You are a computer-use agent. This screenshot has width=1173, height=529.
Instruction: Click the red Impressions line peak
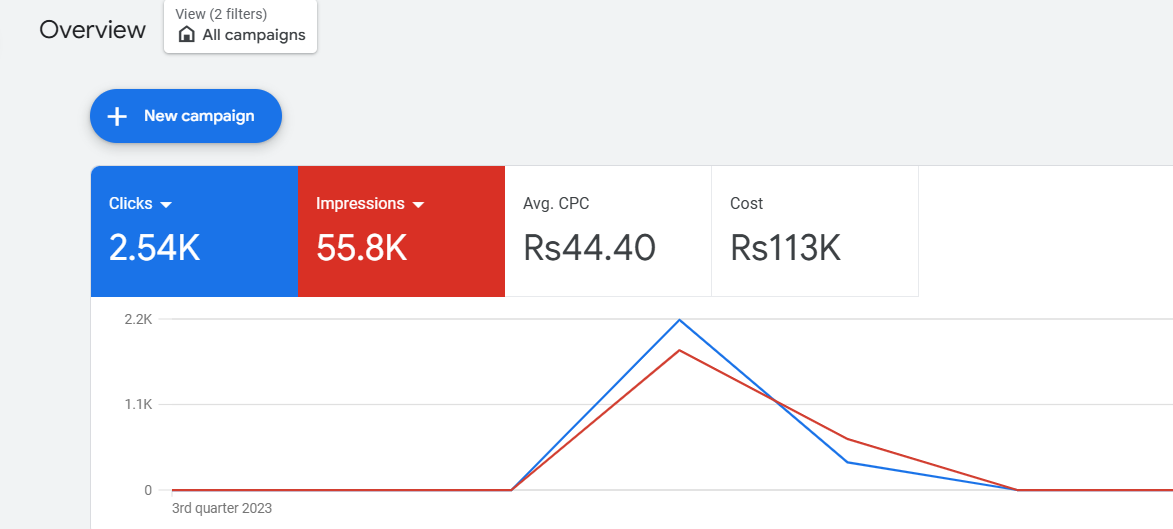(x=680, y=350)
